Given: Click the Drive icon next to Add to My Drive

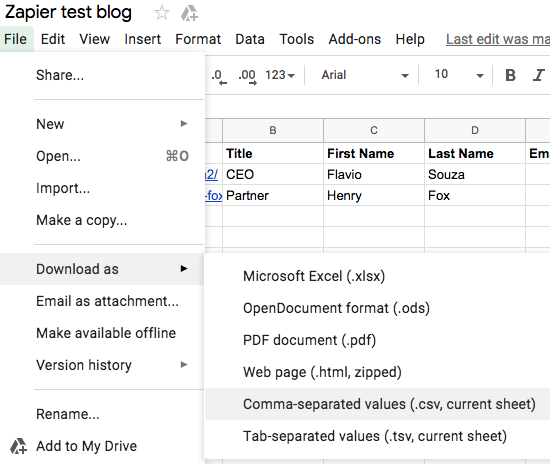Looking at the screenshot, I should (18, 446).
